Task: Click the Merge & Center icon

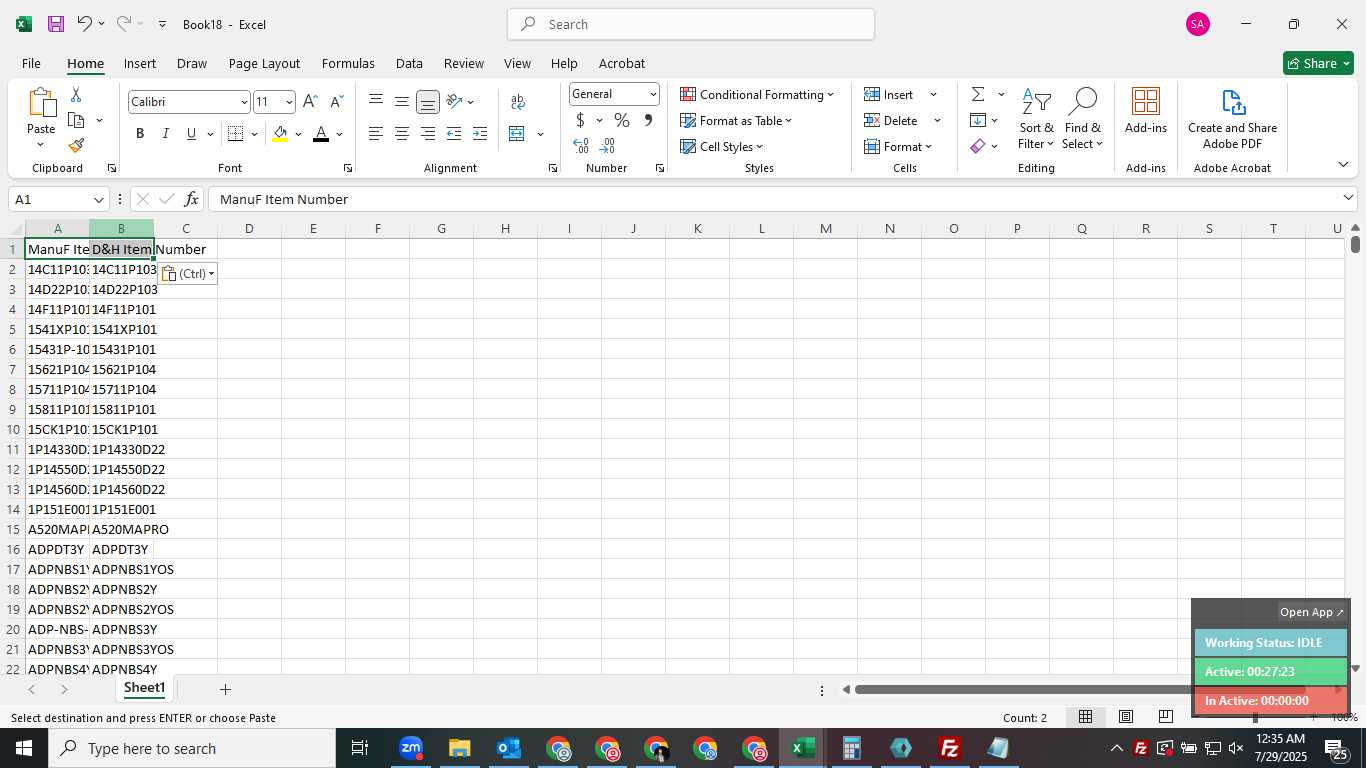Action: click(x=517, y=134)
